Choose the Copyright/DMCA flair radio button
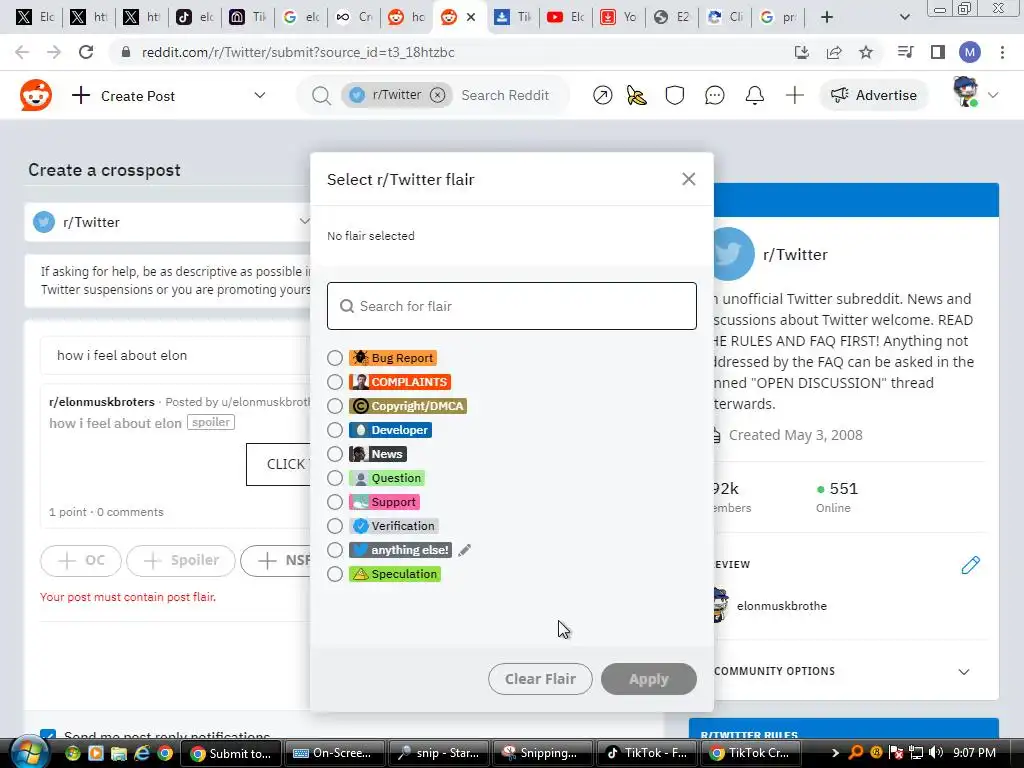The width and height of the screenshot is (1024, 768). [334, 406]
